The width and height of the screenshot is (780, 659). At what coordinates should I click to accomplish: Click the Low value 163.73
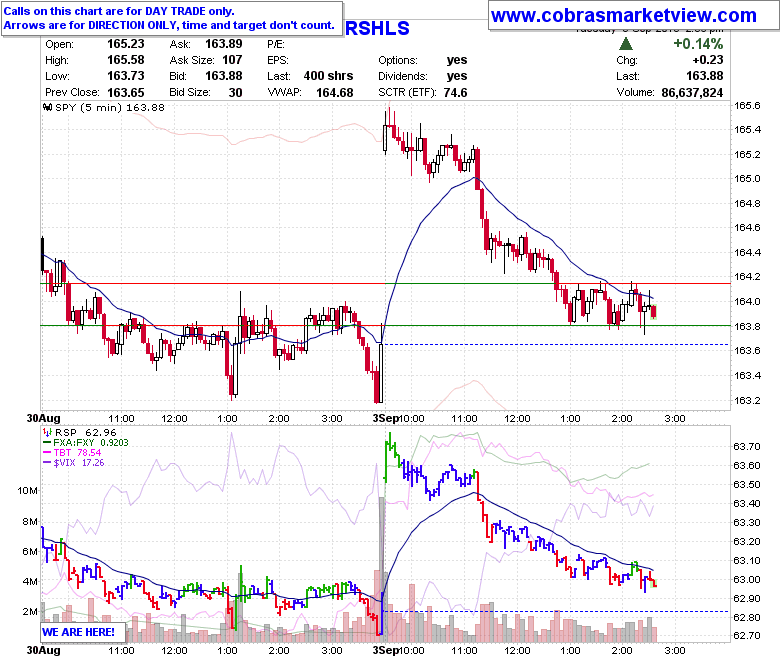(125, 76)
